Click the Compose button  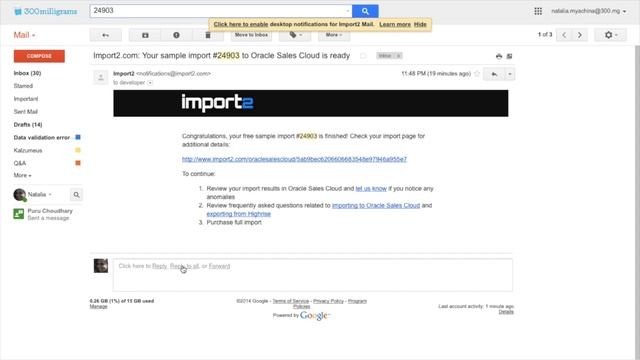(39, 56)
